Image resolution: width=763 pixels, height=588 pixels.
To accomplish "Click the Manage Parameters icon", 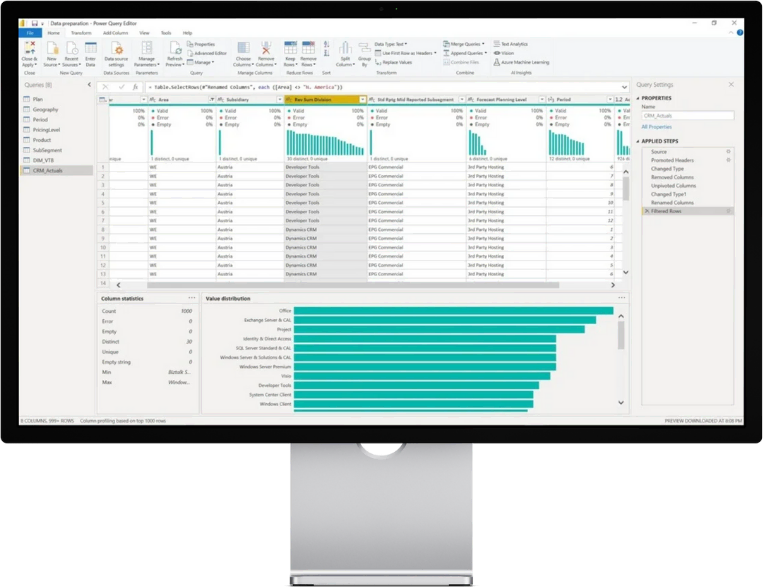I will point(146,48).
